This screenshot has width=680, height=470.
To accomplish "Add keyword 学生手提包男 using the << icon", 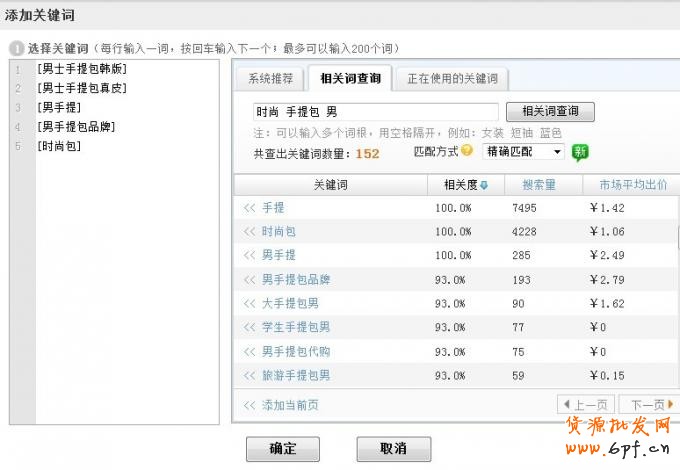I will point(249,327).
